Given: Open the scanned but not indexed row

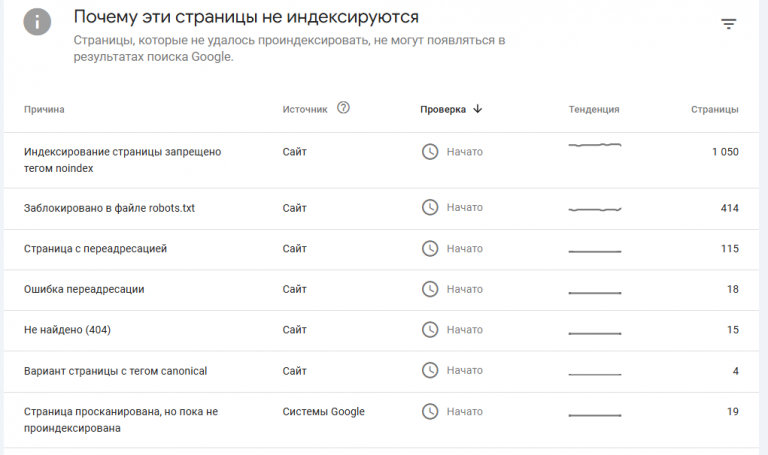Looking at the screenshot, I should 122,419.
